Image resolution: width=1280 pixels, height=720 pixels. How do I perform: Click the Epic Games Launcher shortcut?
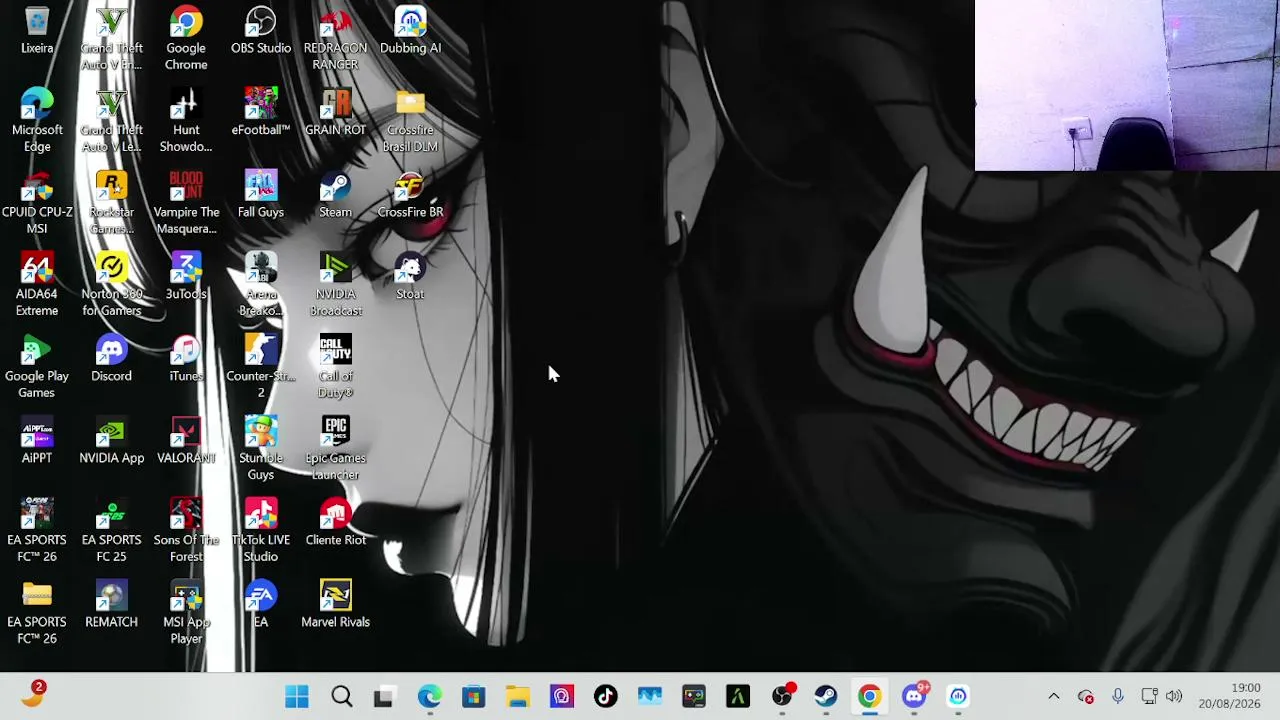(x=335, y=449)
